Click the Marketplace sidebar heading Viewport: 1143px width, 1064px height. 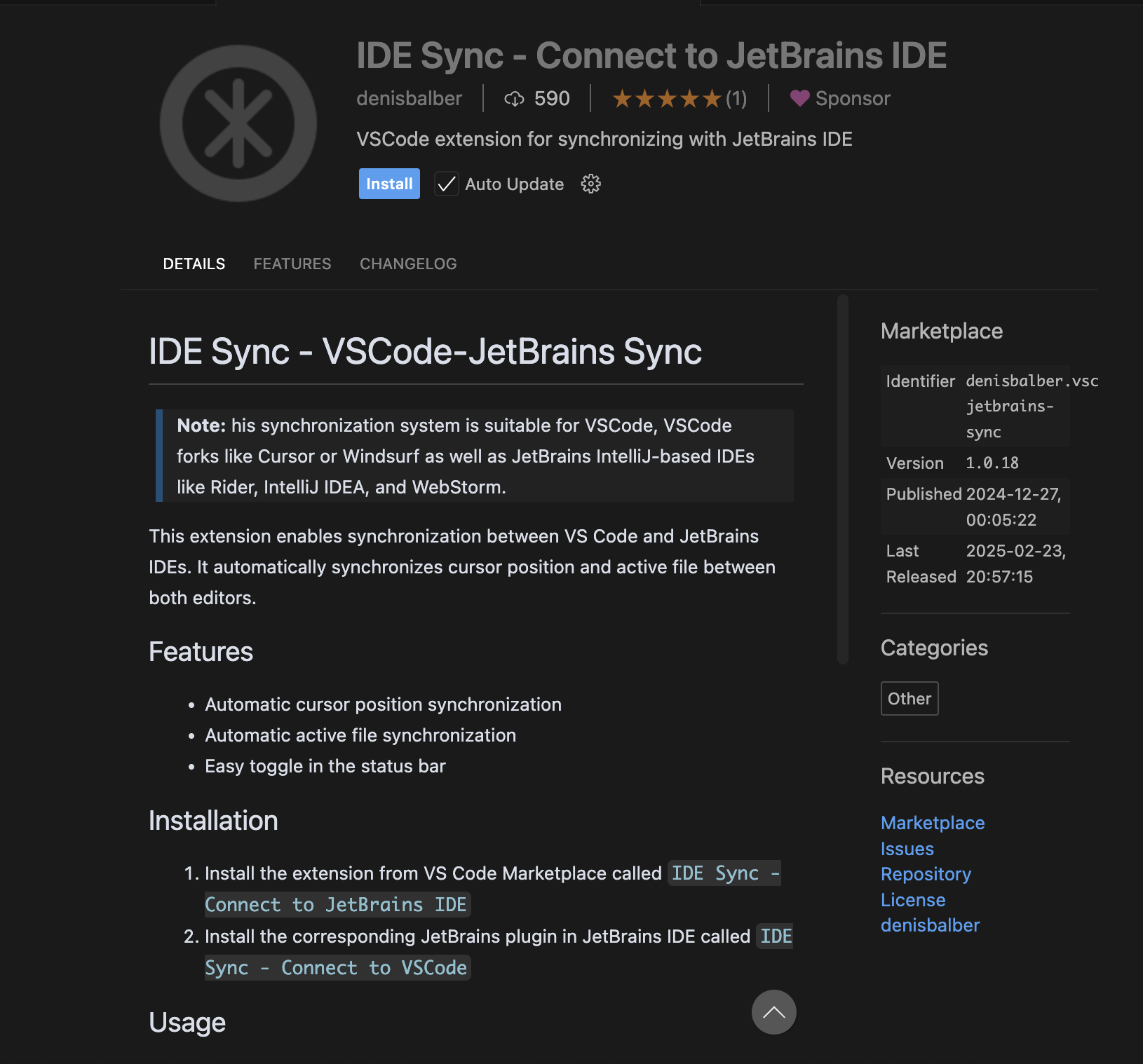pos(942,332)
